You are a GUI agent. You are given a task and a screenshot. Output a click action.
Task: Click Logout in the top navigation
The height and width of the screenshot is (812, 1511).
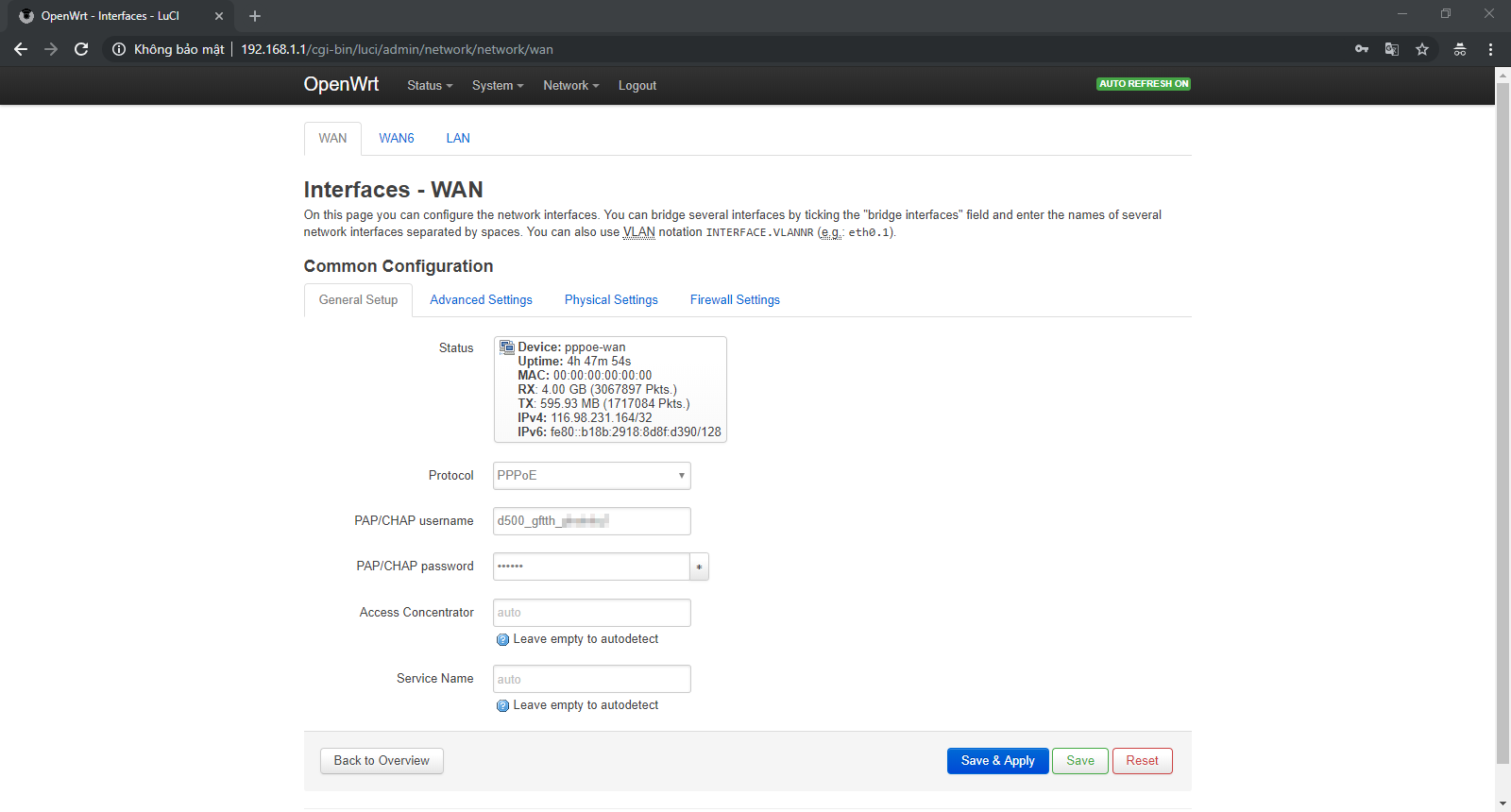tap(637, 85)
